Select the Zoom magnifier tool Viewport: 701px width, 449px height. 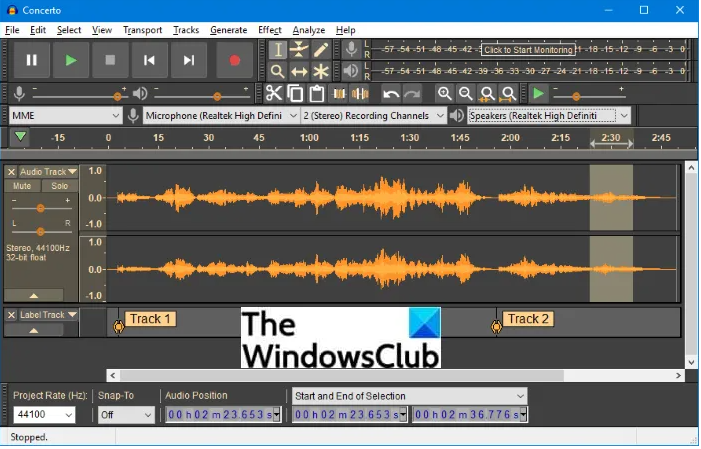(278, 71)
